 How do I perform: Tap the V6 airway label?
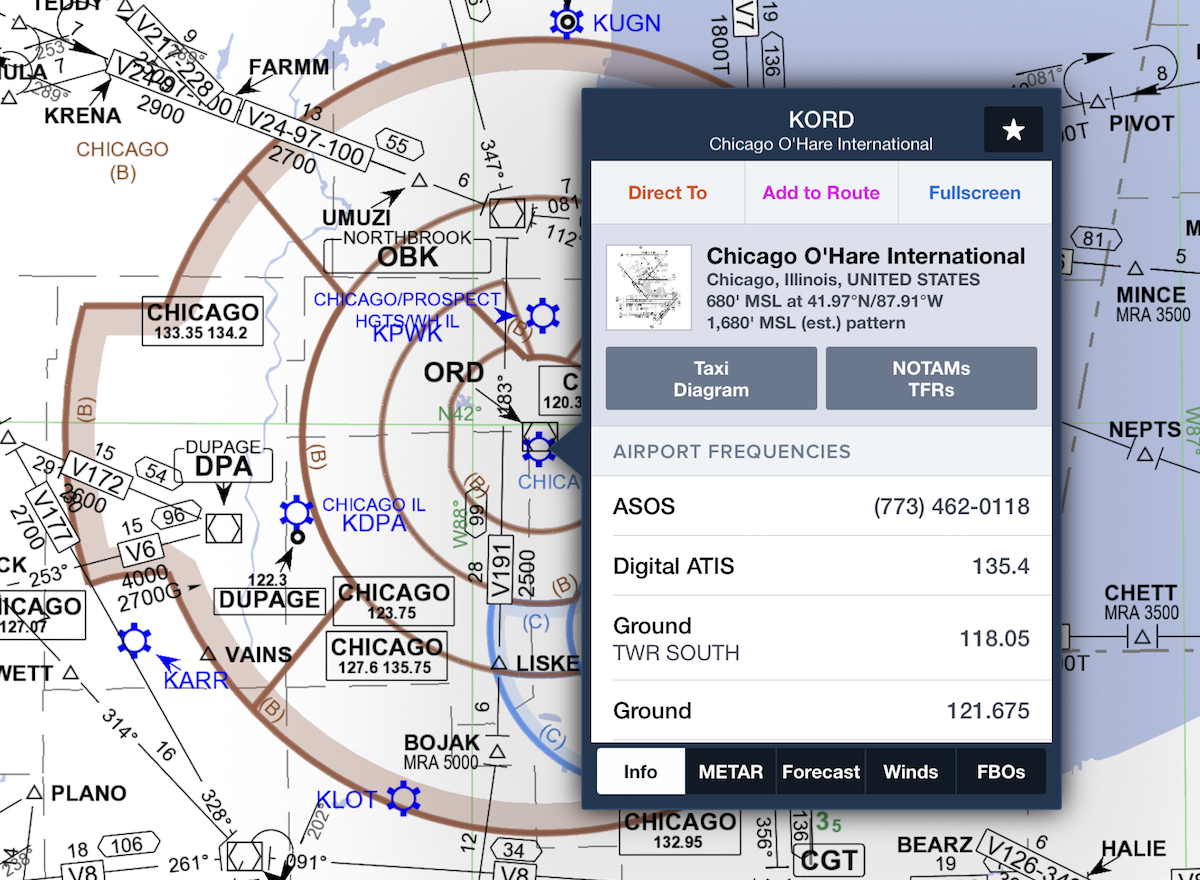click(139, 550)
